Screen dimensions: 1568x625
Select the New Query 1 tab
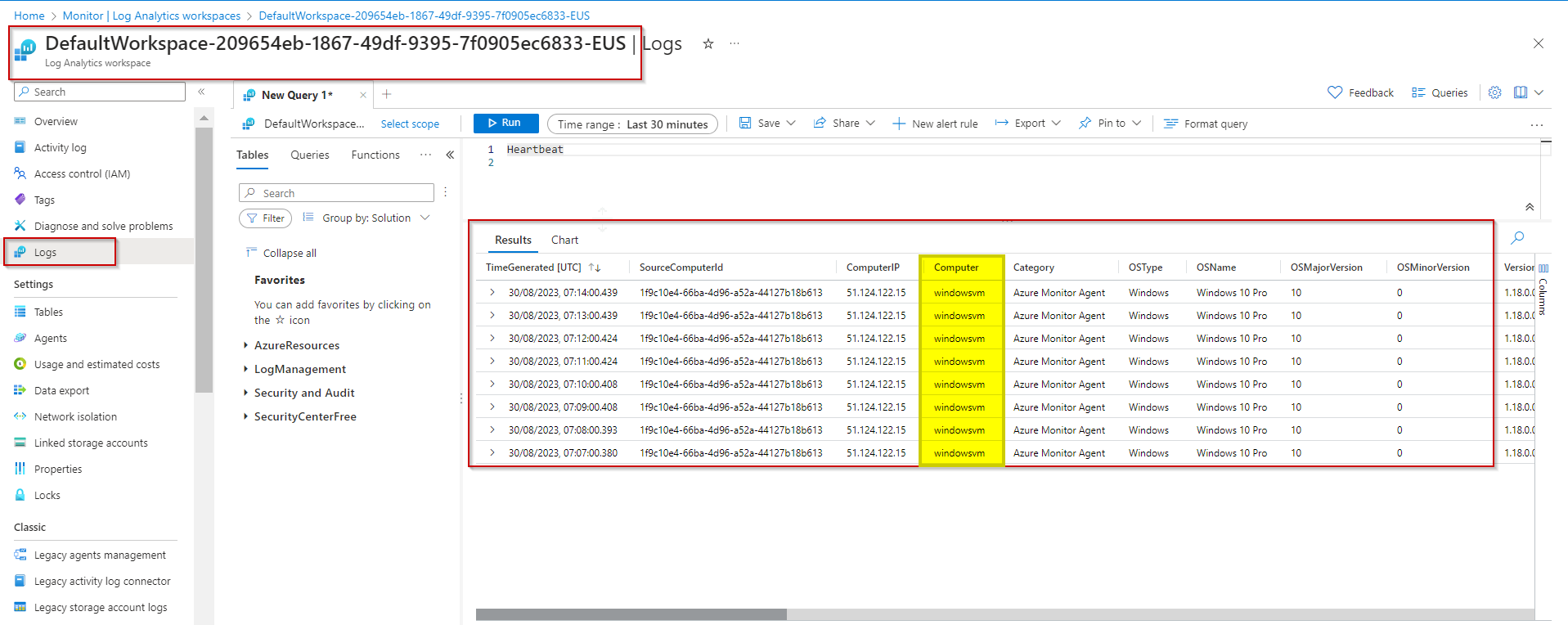(297, 95)
